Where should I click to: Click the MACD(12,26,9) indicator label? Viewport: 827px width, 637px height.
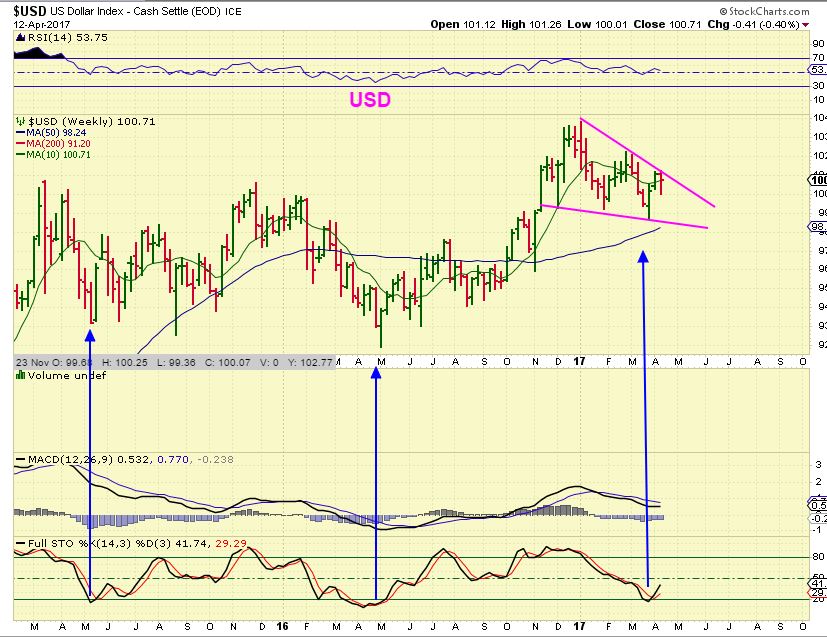(70, 459)
